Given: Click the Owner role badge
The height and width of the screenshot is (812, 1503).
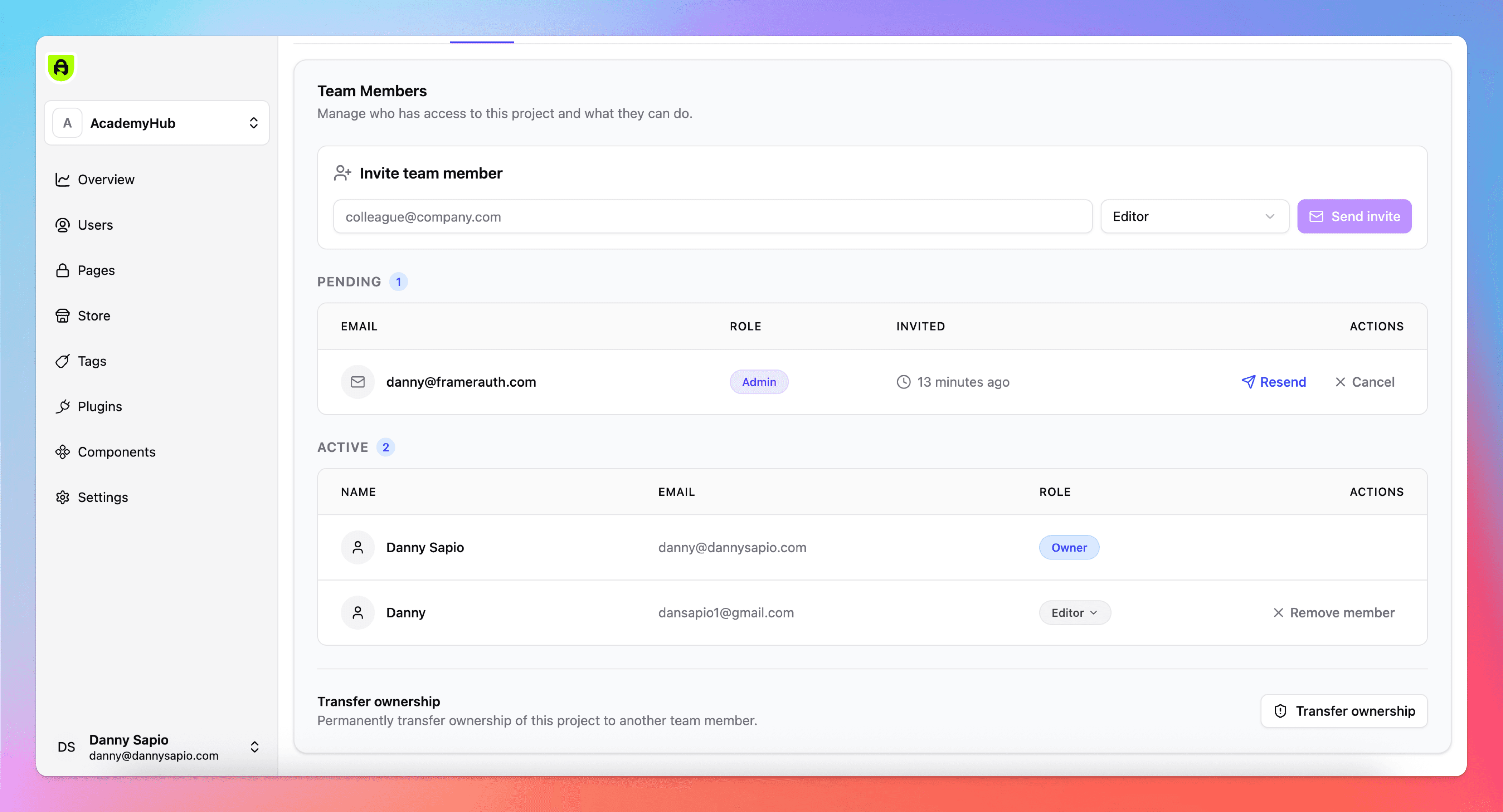Looking at the screenshot, I should [1068, 547].
